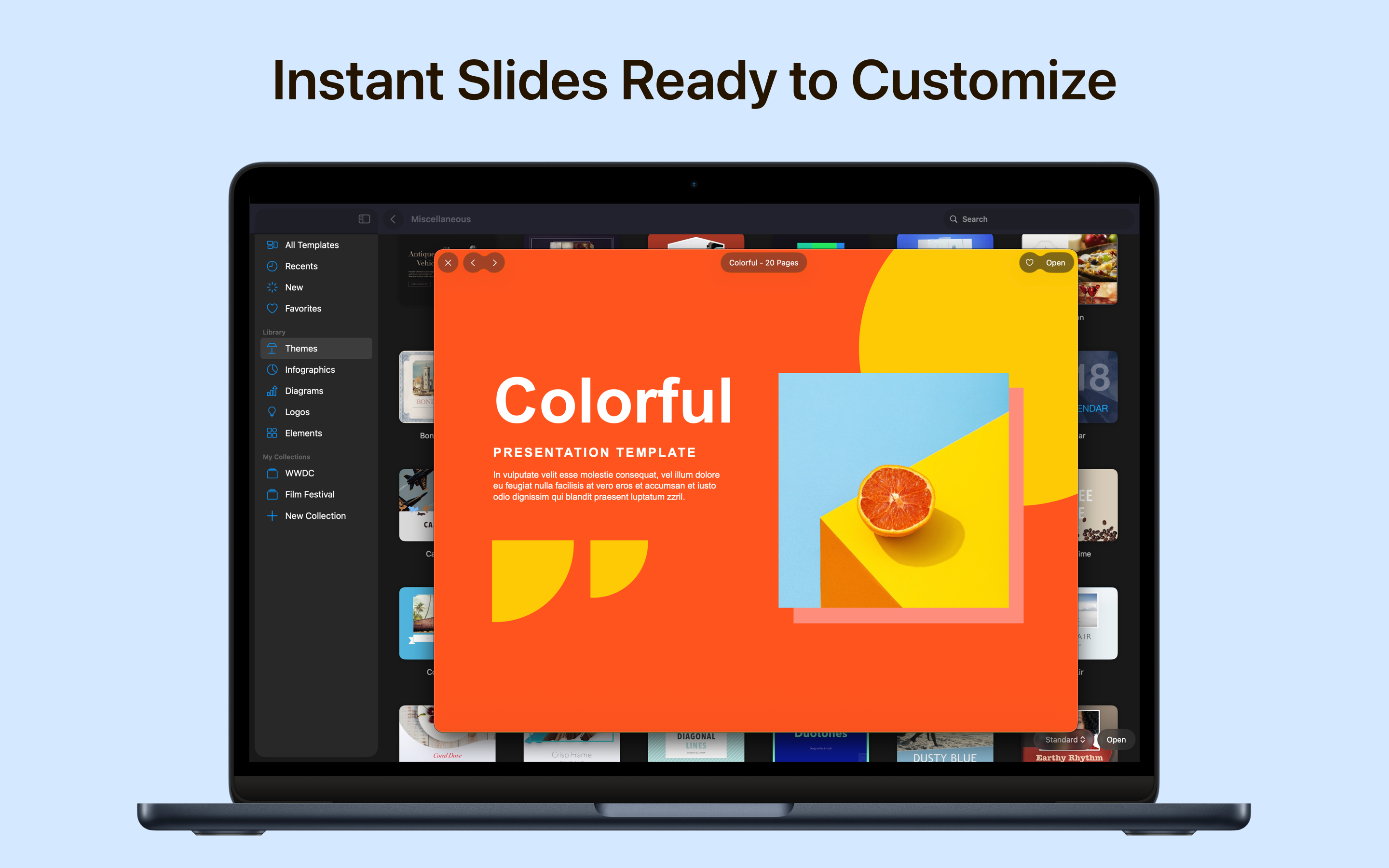The image size is (1389, 868).
Task: Select the Coral Dove thumbnail
Action: pyautogui.click(x=447, y=733)
